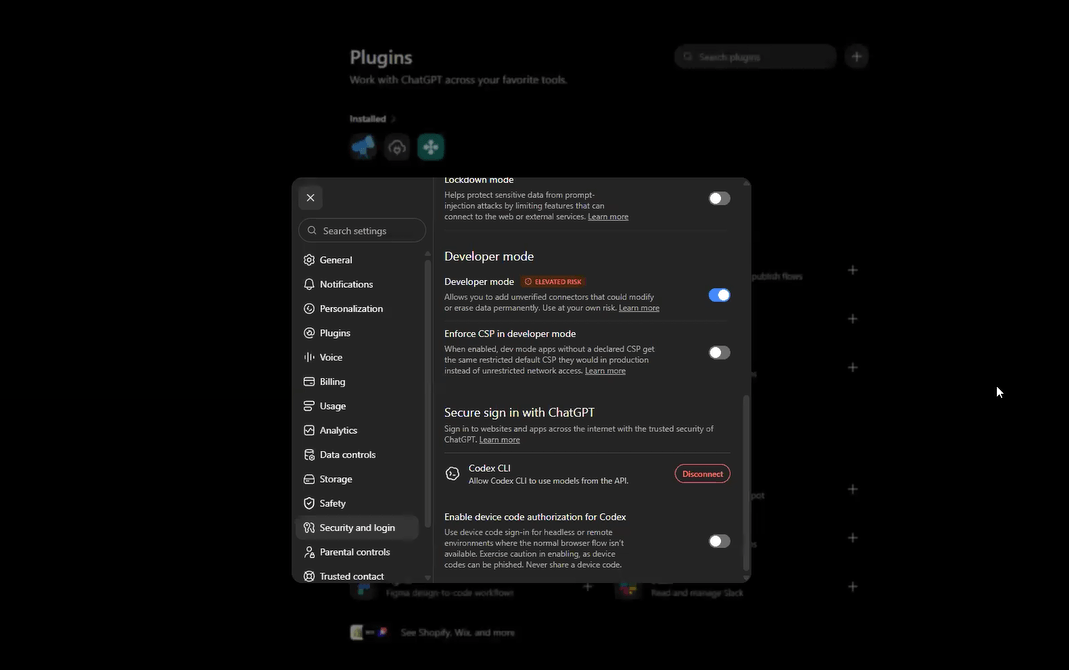
Task: Select the Voice waveform icon
Action: [309, 357]
